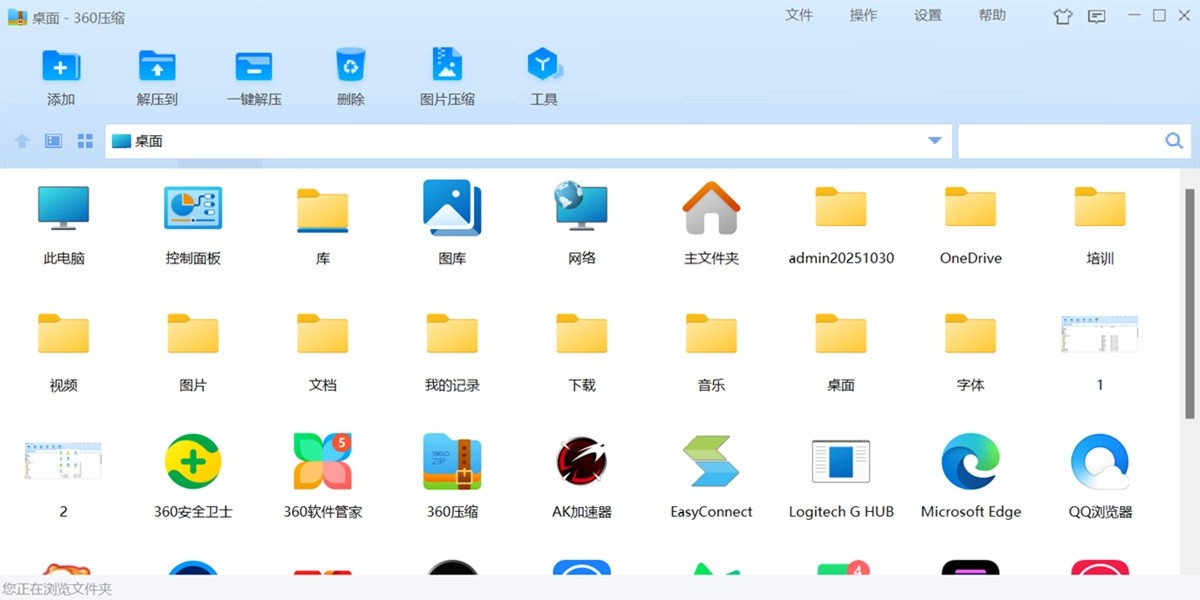Open the feedback icon near window controls
This screenshot has height=600, width=1200.
(x=1096, y=16)
